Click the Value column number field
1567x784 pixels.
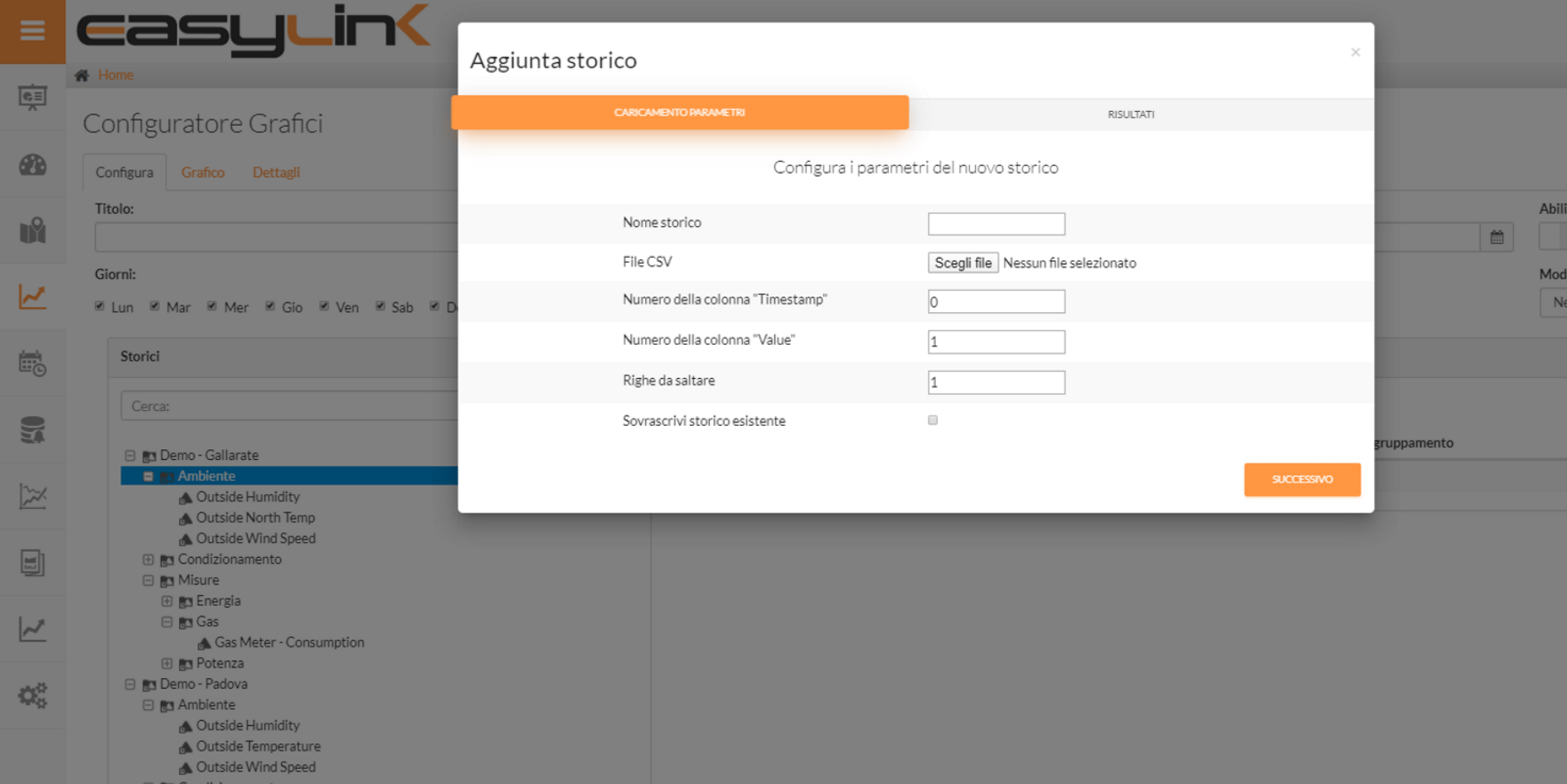[x=996, y=341]
